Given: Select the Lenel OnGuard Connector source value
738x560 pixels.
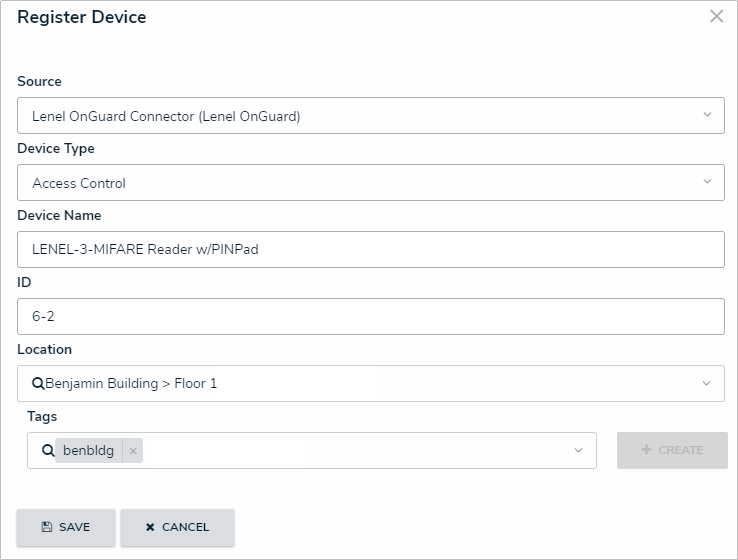Looking at the screenshot, I should (x=166, y=116).
